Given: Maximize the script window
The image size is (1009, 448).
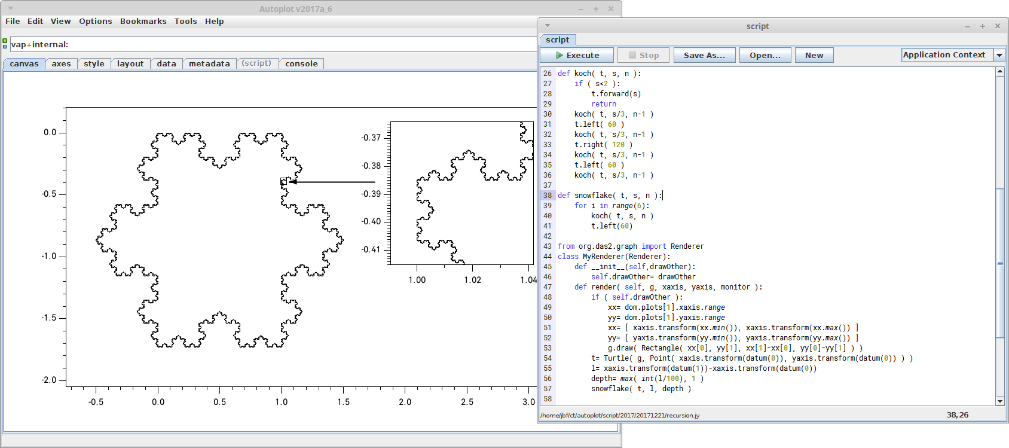Looking at the screenshot, I should (x=982, y=26).
